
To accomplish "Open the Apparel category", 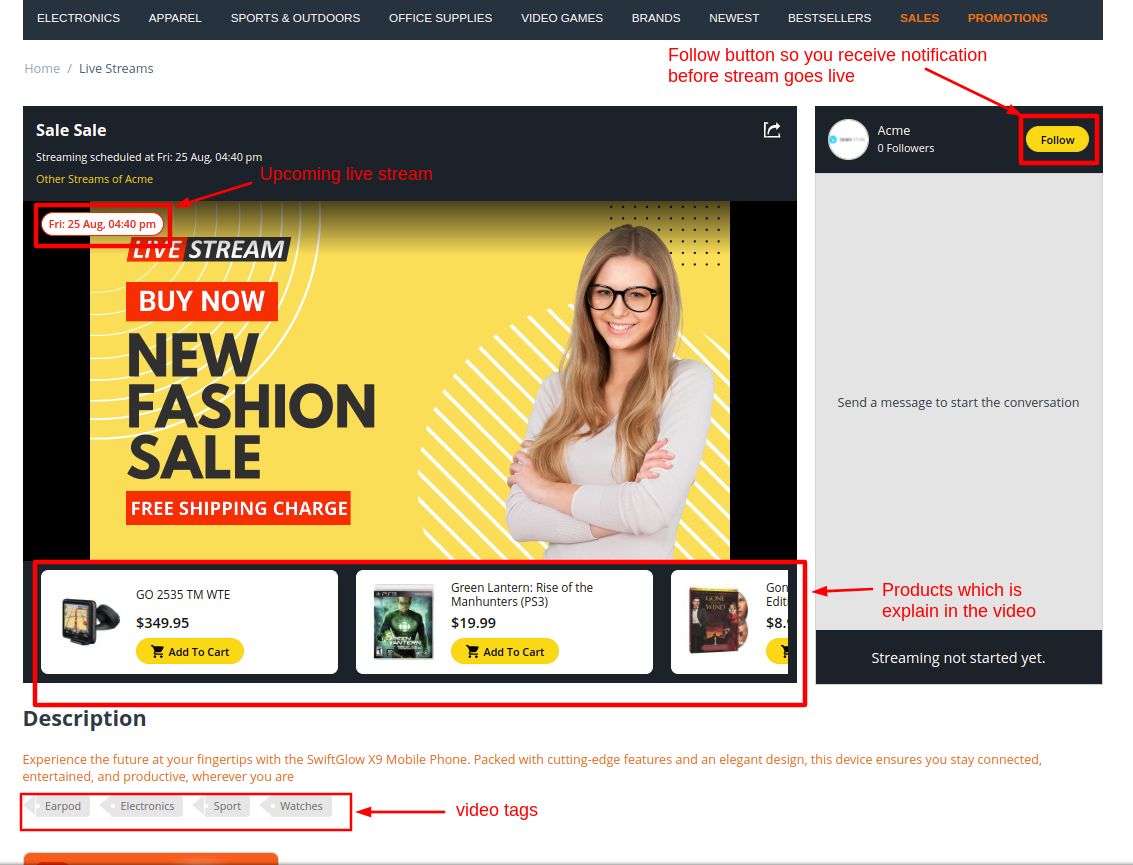I will point(175,18).
